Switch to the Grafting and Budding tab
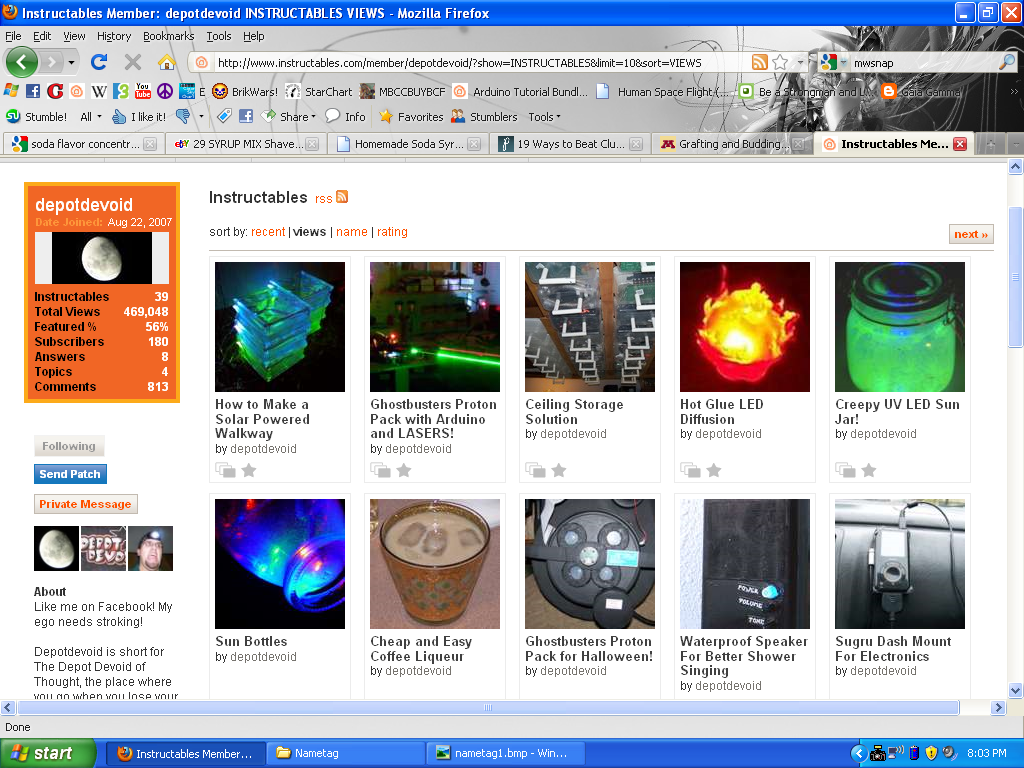 tap(732, 144)
